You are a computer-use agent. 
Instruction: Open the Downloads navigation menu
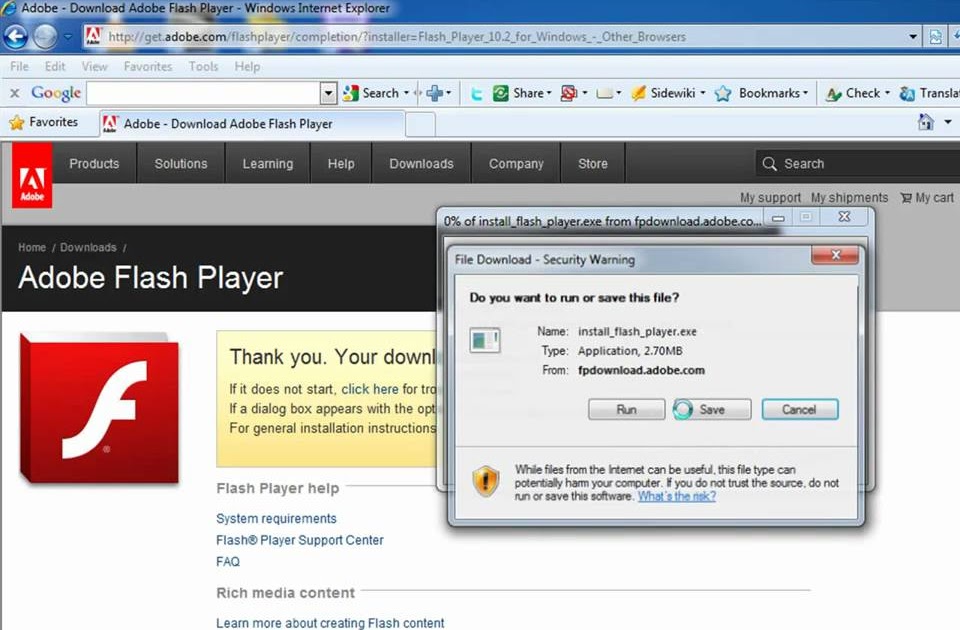421,163
